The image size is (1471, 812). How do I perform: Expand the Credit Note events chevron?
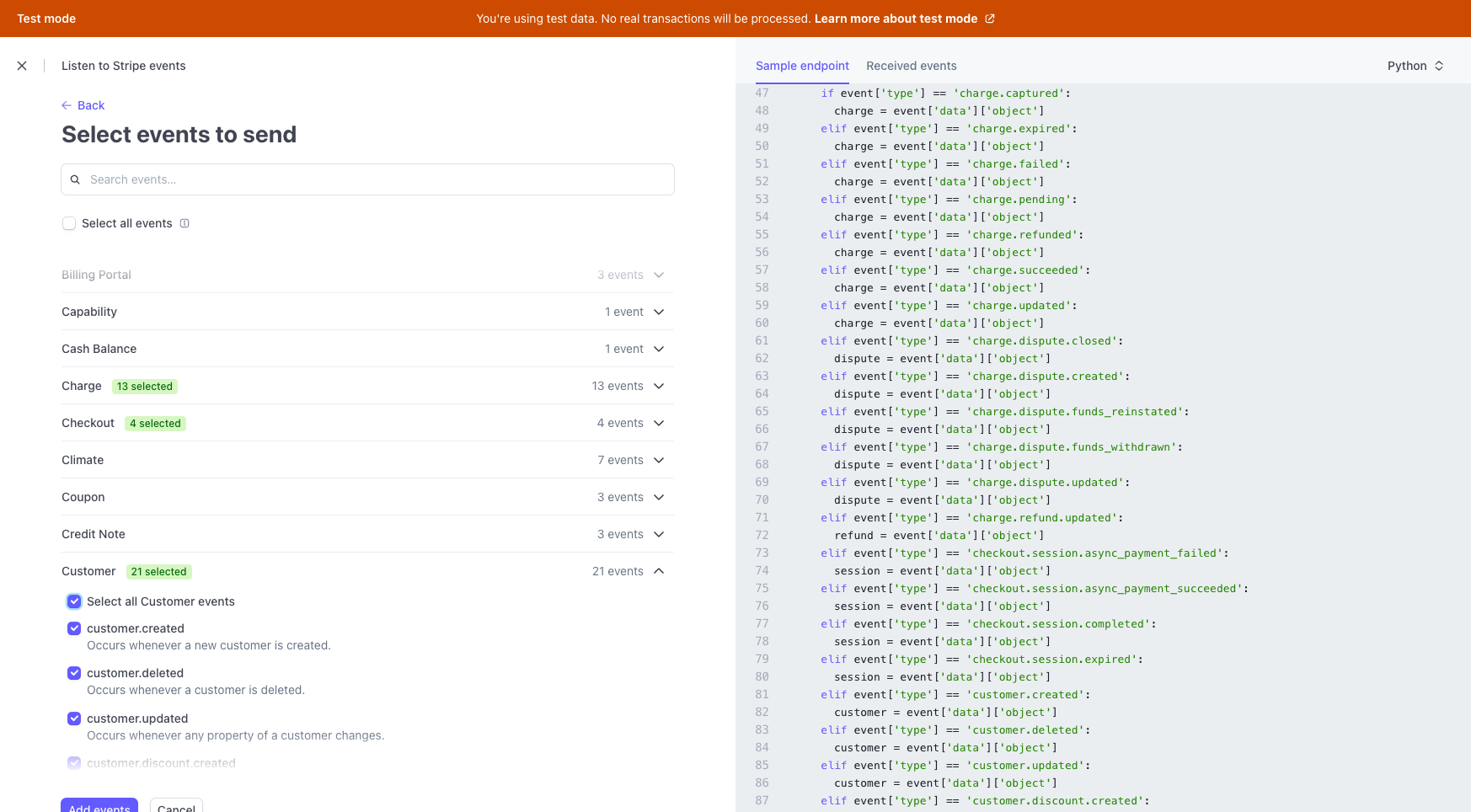click(x=659, y=534)
